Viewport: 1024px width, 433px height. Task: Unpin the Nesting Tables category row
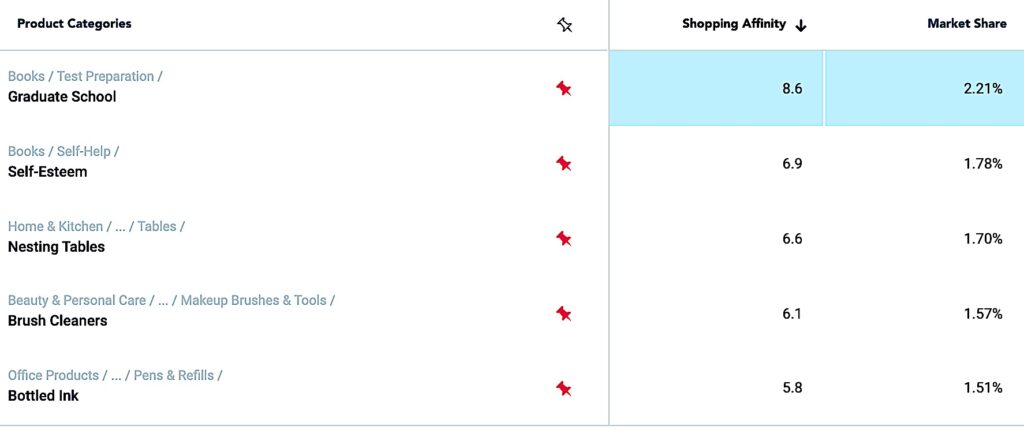click(x=564, y=238)
